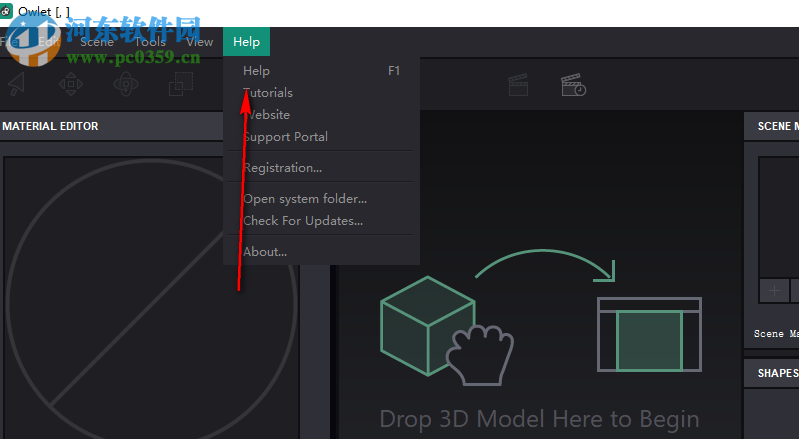Open Support Portal entry
Screen dimensions: 799x439
(321, 136)
